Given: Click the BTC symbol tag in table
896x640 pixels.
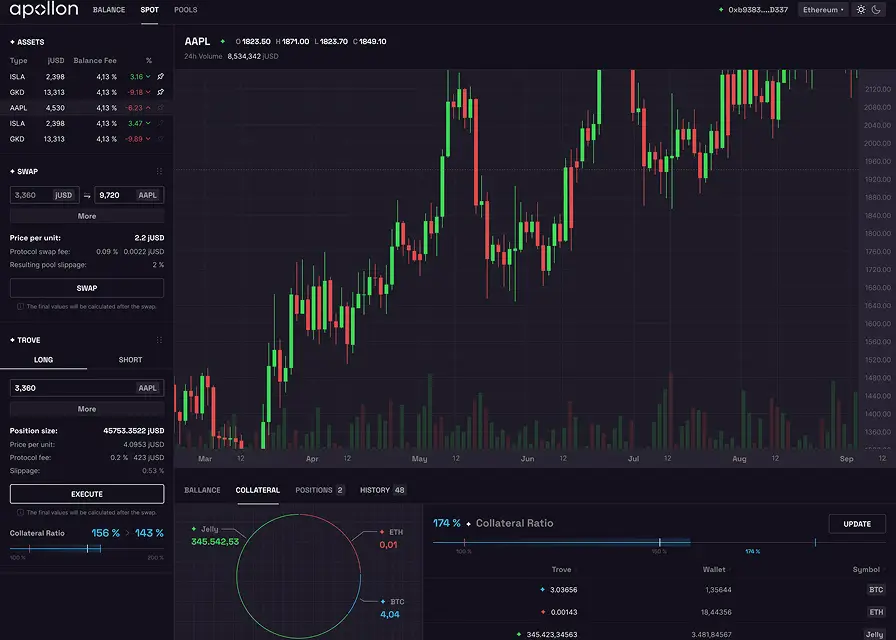Looking at the screenshot, I should pyautogui.click(x=876, y=590).
